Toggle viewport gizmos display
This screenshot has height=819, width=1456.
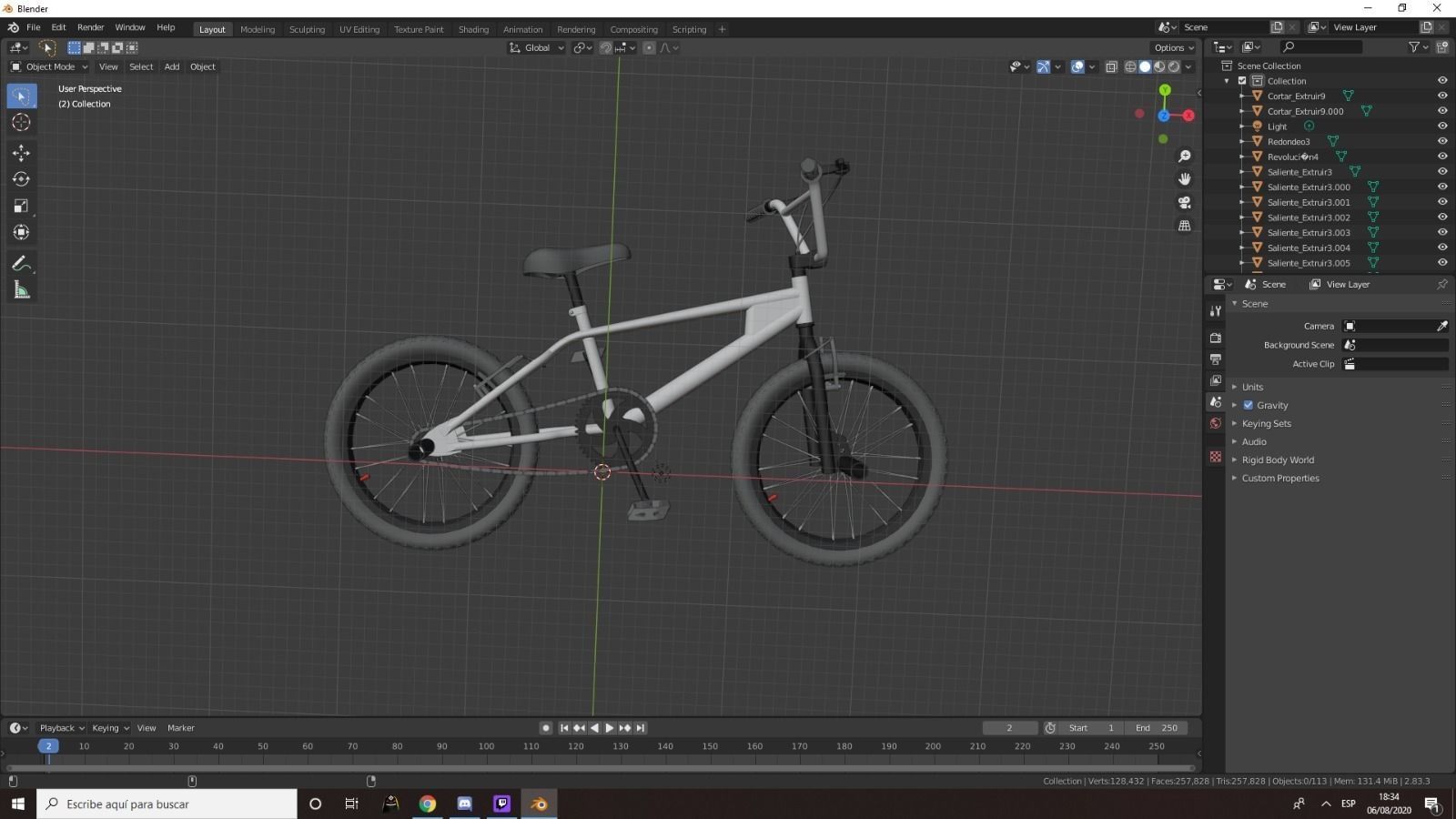pos(1043,66)
